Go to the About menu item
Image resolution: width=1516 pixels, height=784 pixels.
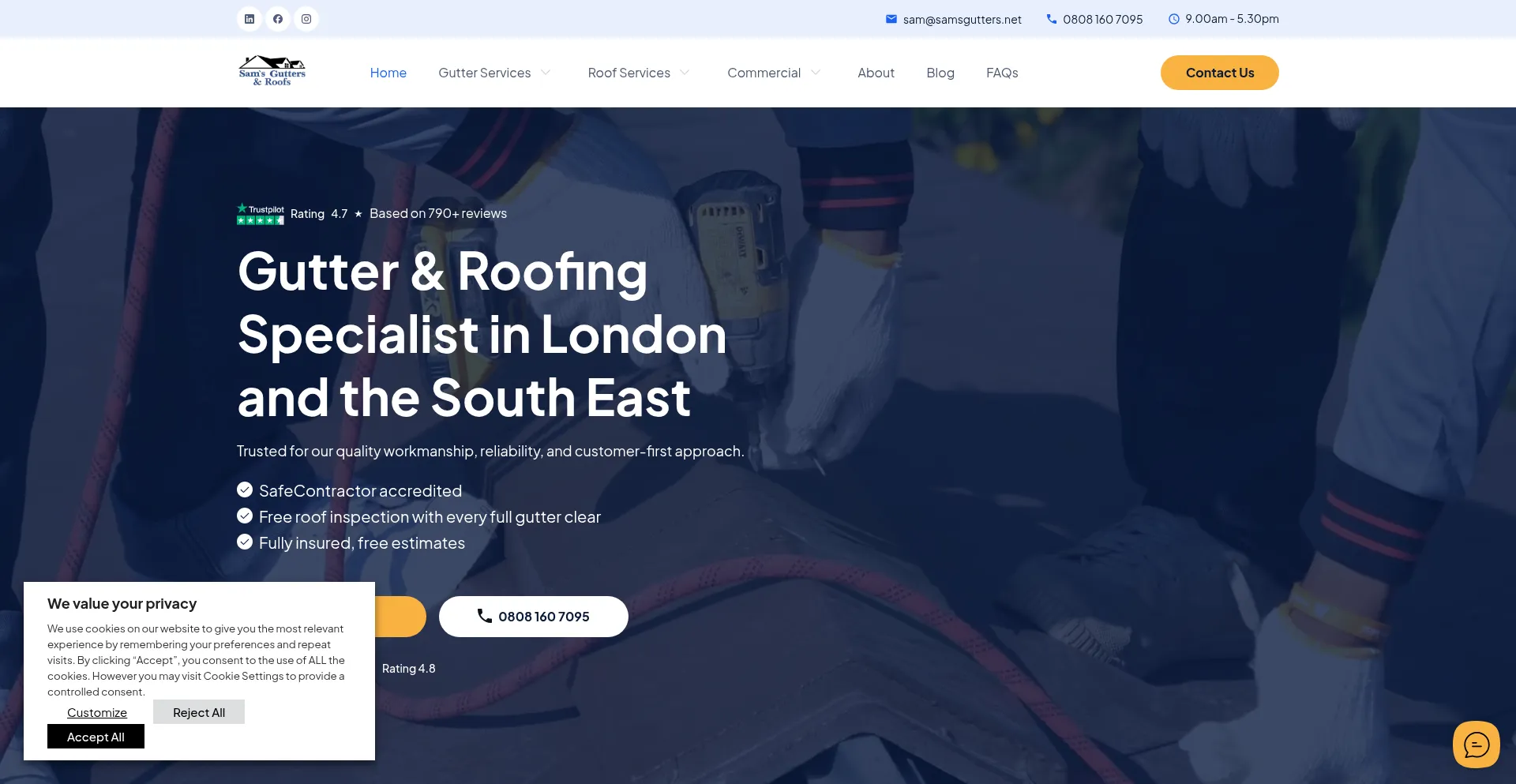click(x=876, y=73)
